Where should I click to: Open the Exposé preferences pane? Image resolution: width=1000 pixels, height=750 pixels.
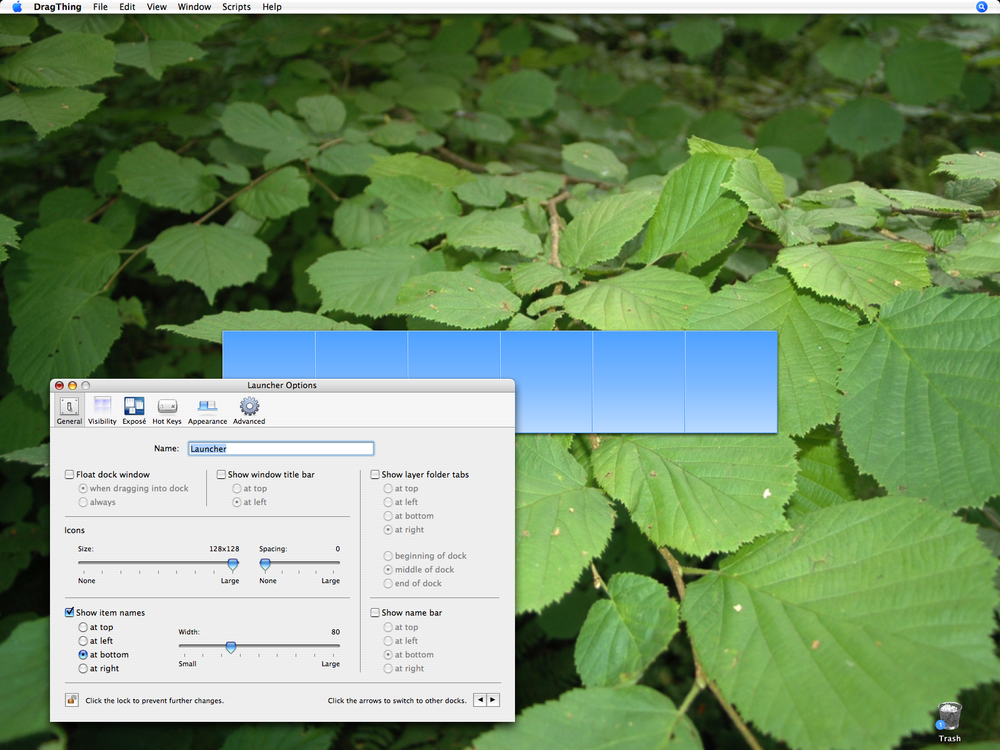click(134, 408)
